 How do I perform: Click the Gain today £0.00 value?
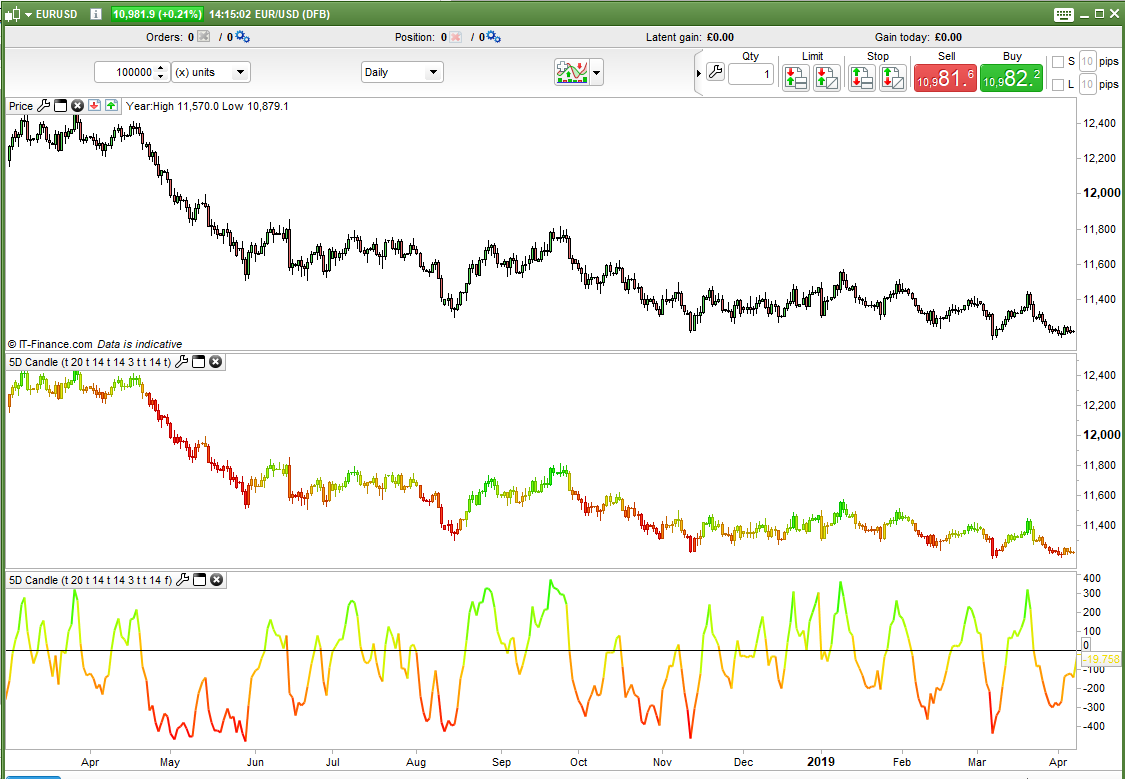(949, 37)
